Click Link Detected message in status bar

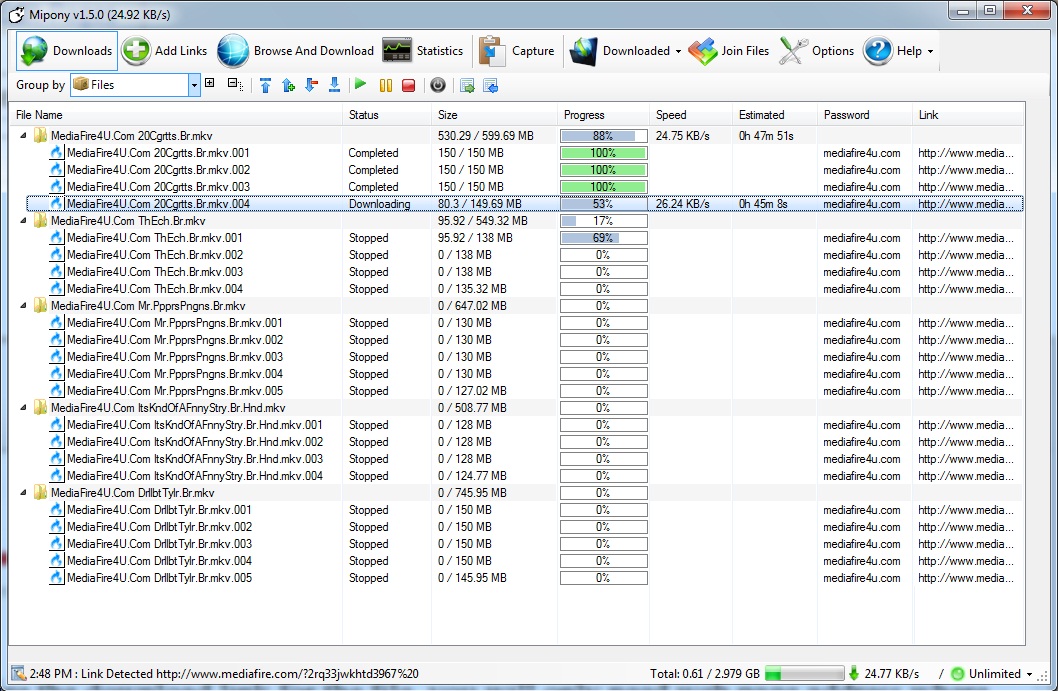click(x=224, y=673)
